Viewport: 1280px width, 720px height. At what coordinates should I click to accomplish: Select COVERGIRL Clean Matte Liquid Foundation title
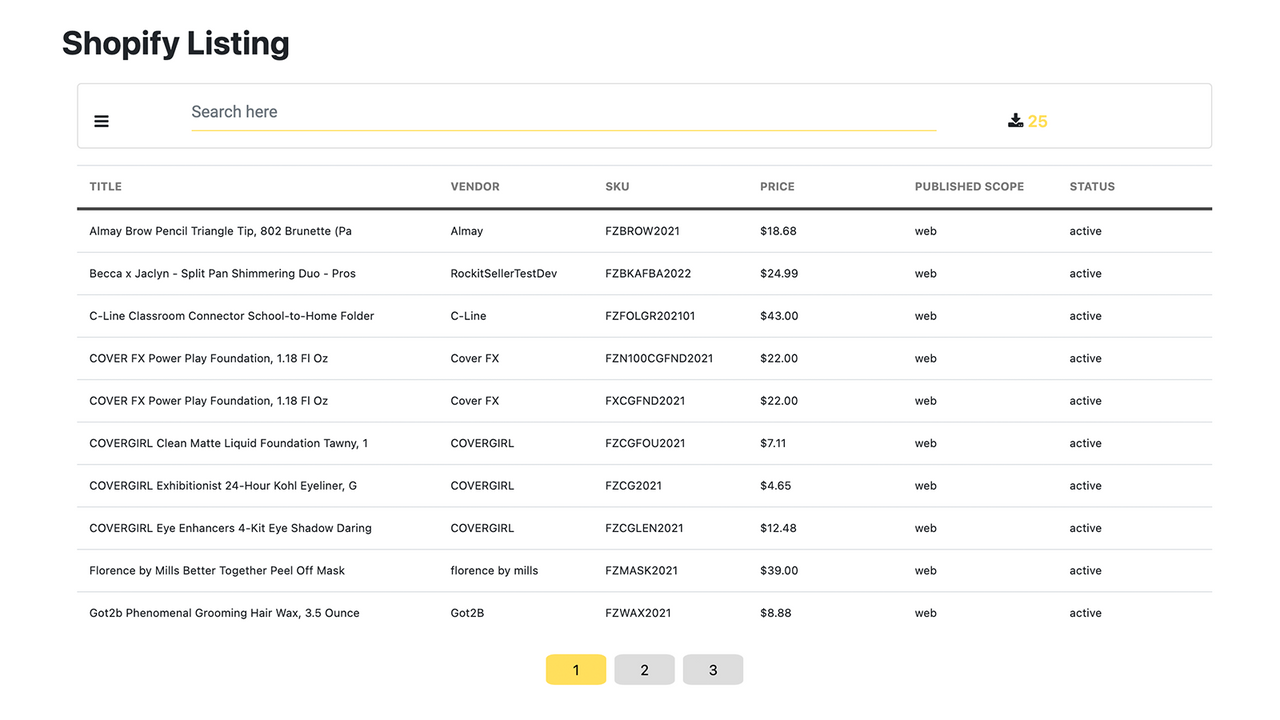228,443
